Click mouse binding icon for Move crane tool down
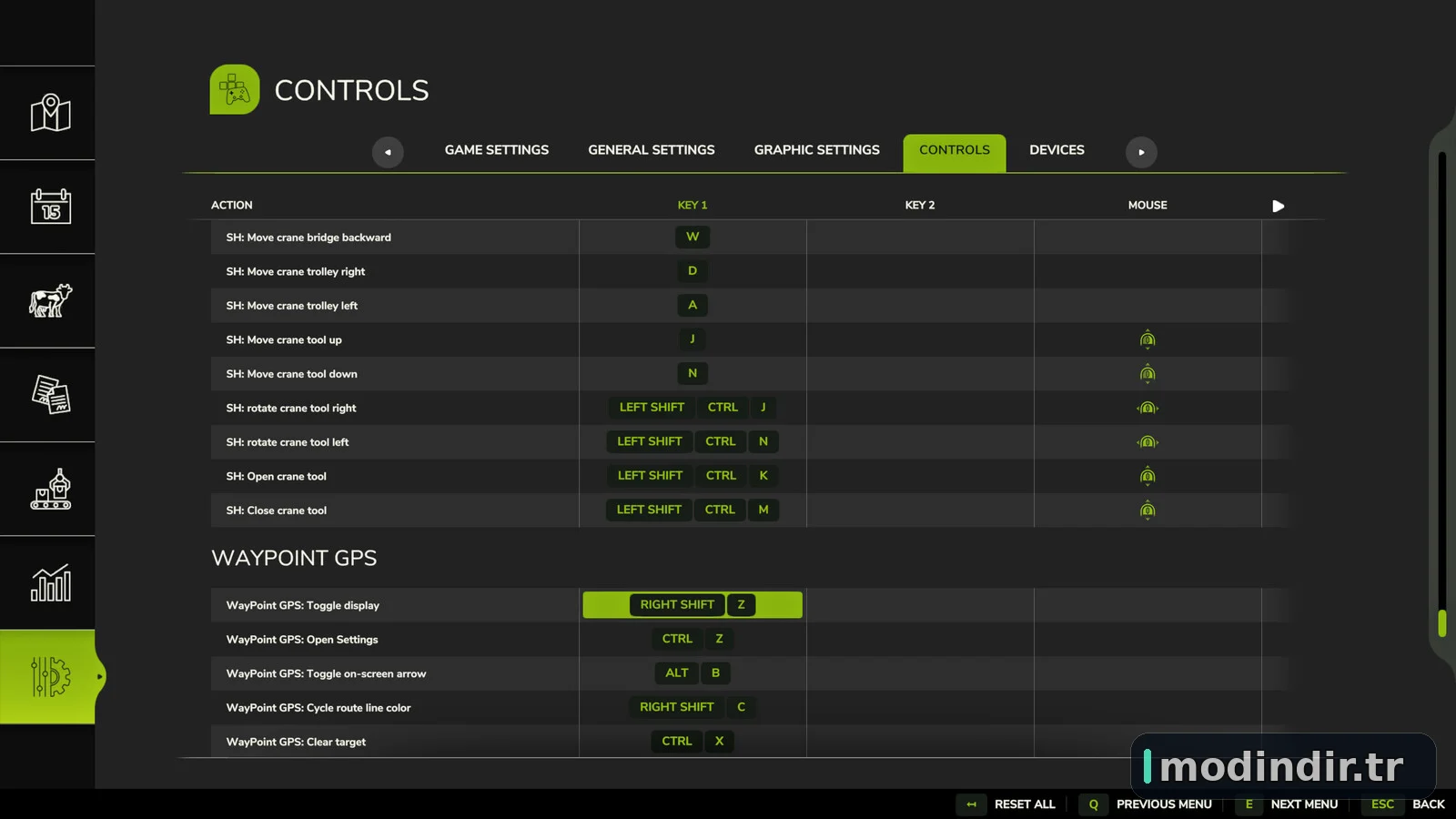 [x=1148, y=373]
